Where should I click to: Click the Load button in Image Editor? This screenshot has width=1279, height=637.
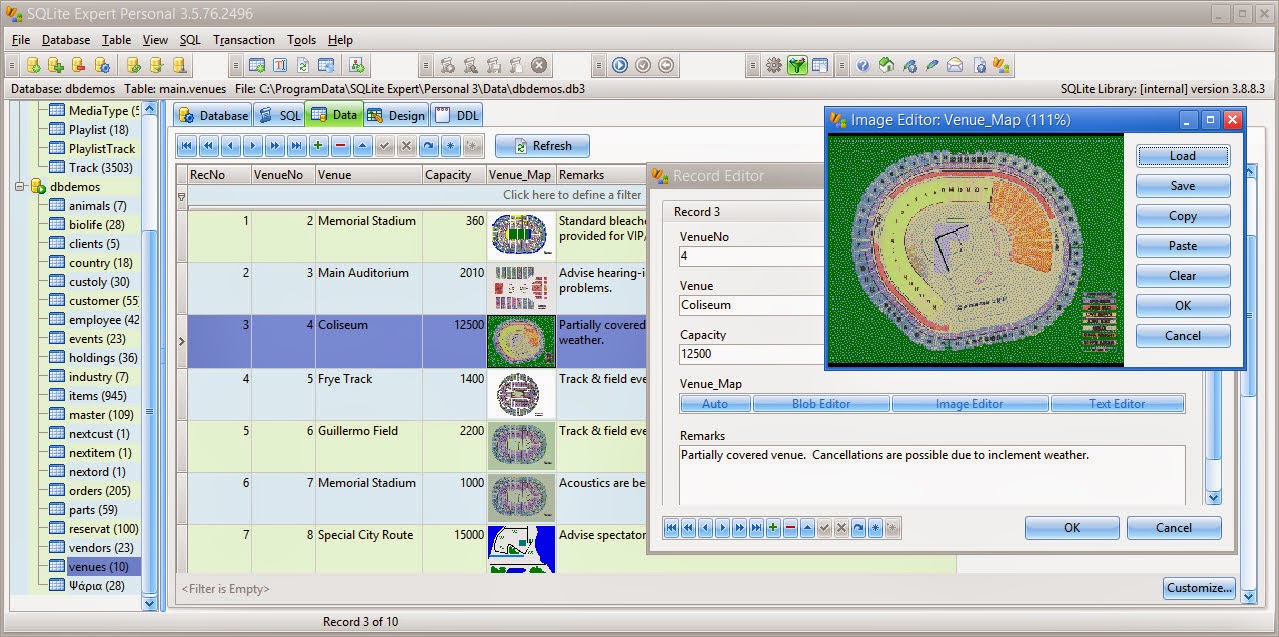pyautogui.click(x=1182, y=156)
